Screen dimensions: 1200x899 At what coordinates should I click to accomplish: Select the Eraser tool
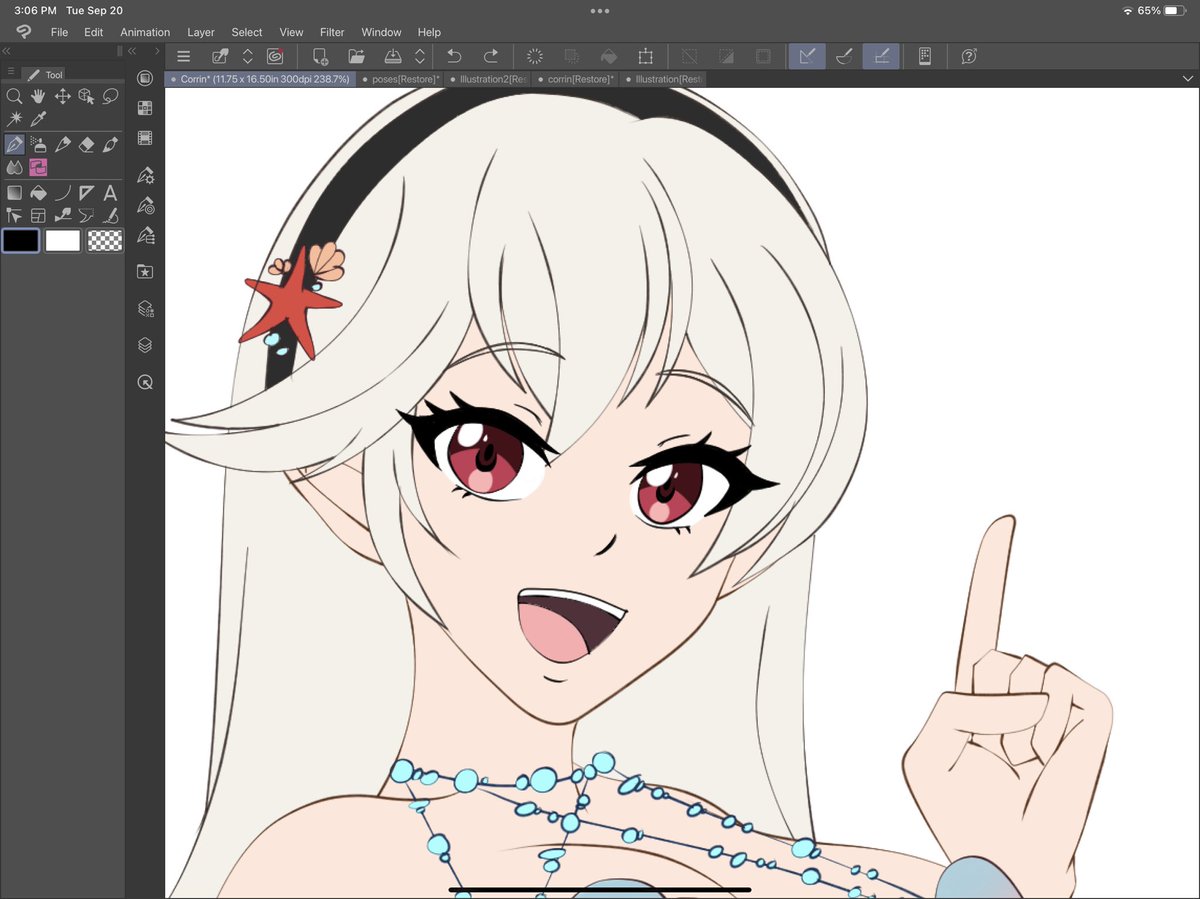click(86, 145)
